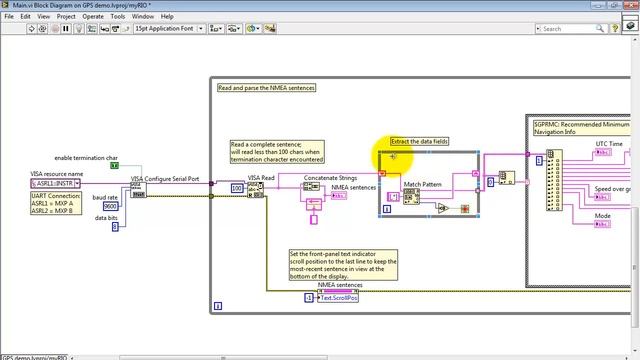The height and width of the screenshot is (360, 640).
Task: Click 'Read and parse the NMEA sentences' comment
Action: (267, 88)
